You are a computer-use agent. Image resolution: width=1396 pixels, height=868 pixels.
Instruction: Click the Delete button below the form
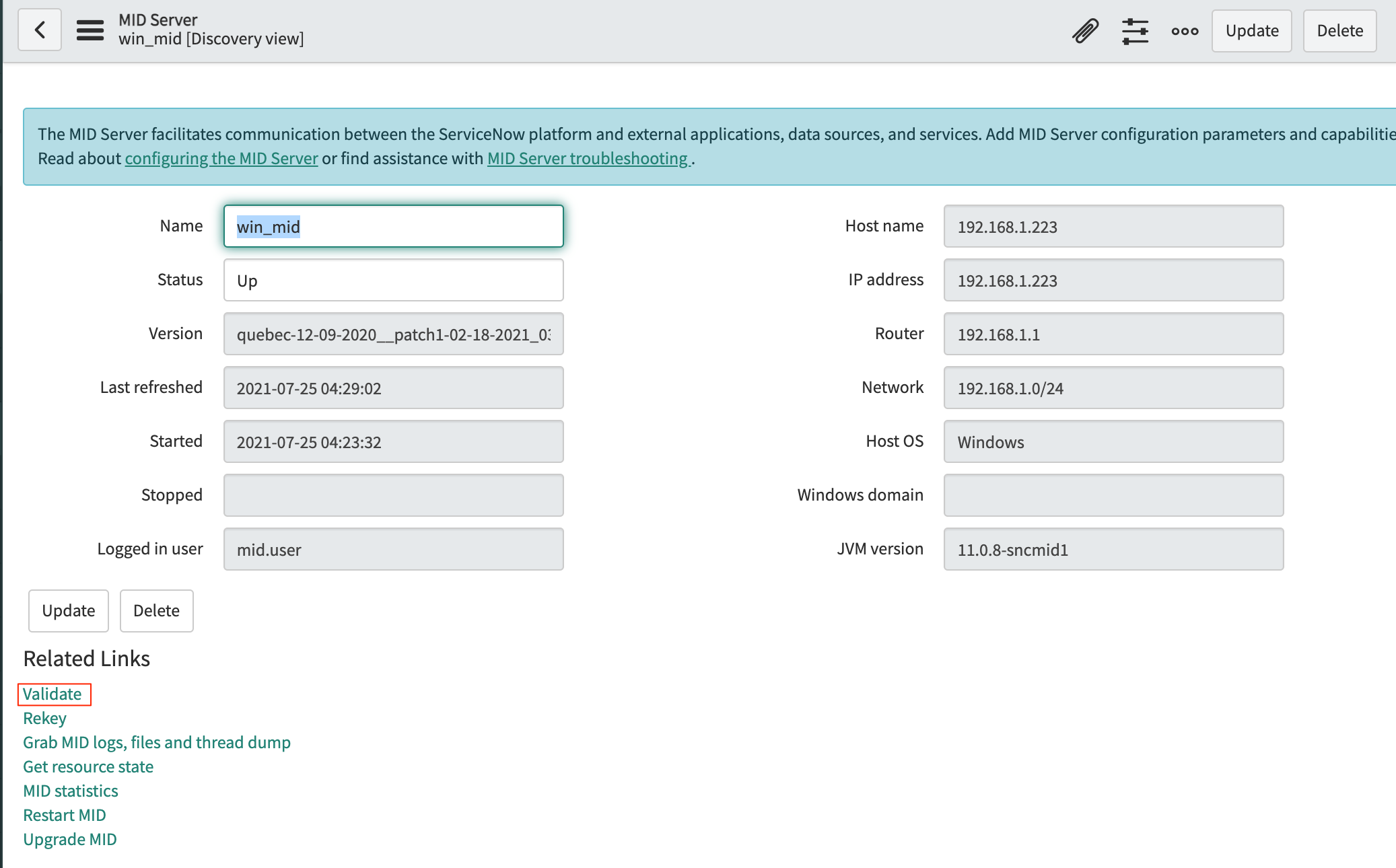coord(156,610)
